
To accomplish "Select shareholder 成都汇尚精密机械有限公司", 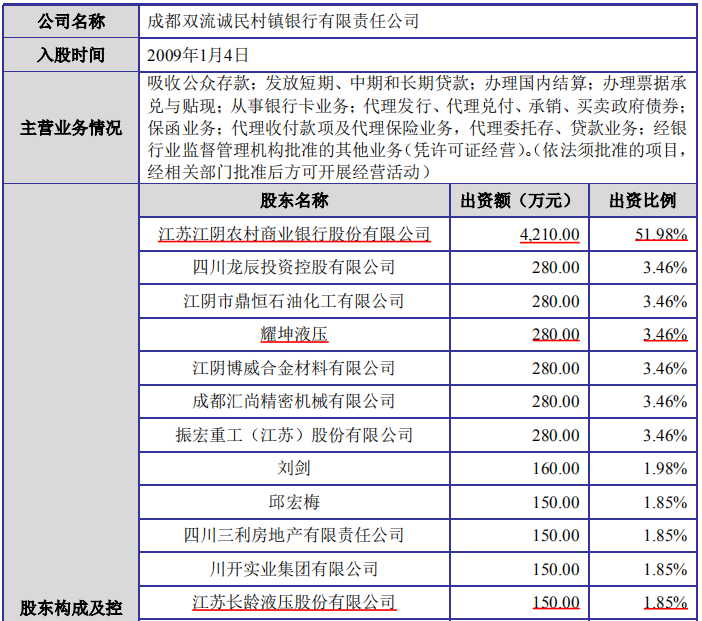I will click(294, 402).
